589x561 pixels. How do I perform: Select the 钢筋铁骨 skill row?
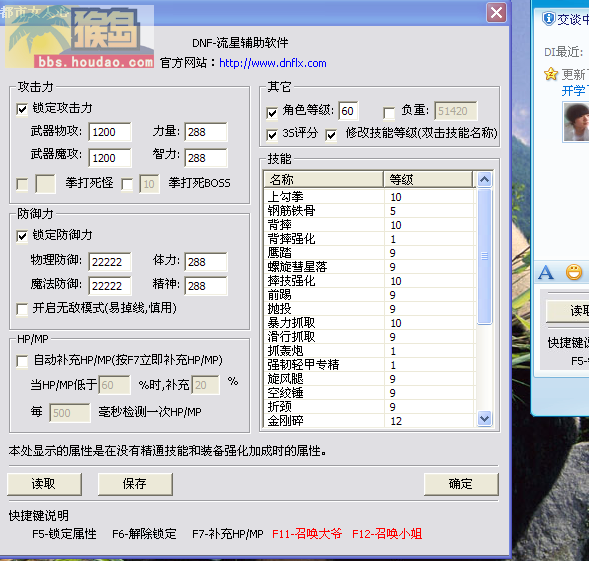(x=370, y=211)
